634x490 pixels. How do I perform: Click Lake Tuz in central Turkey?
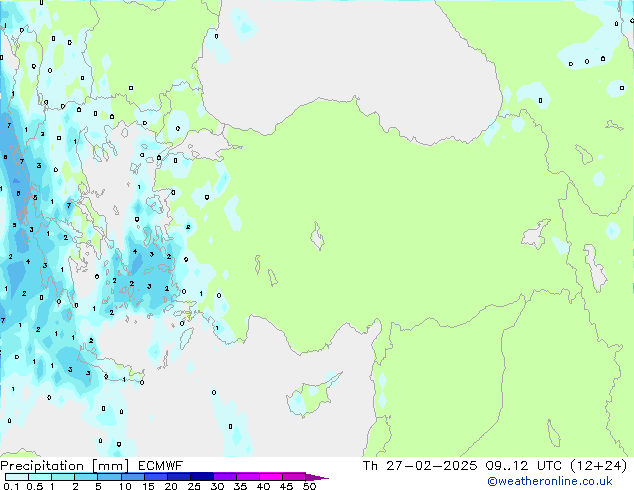tap(318, 236)
